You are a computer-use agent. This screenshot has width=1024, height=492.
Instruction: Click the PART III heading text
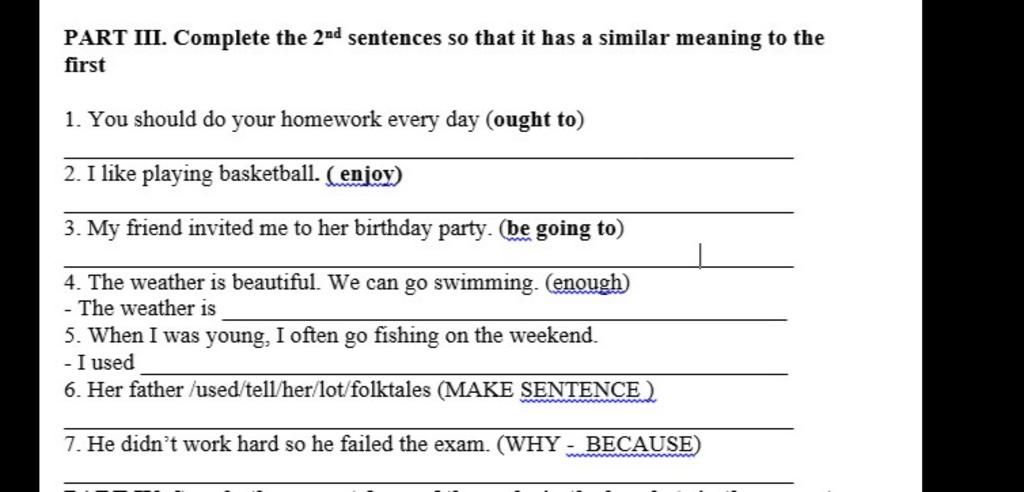[x=444, y=51]
